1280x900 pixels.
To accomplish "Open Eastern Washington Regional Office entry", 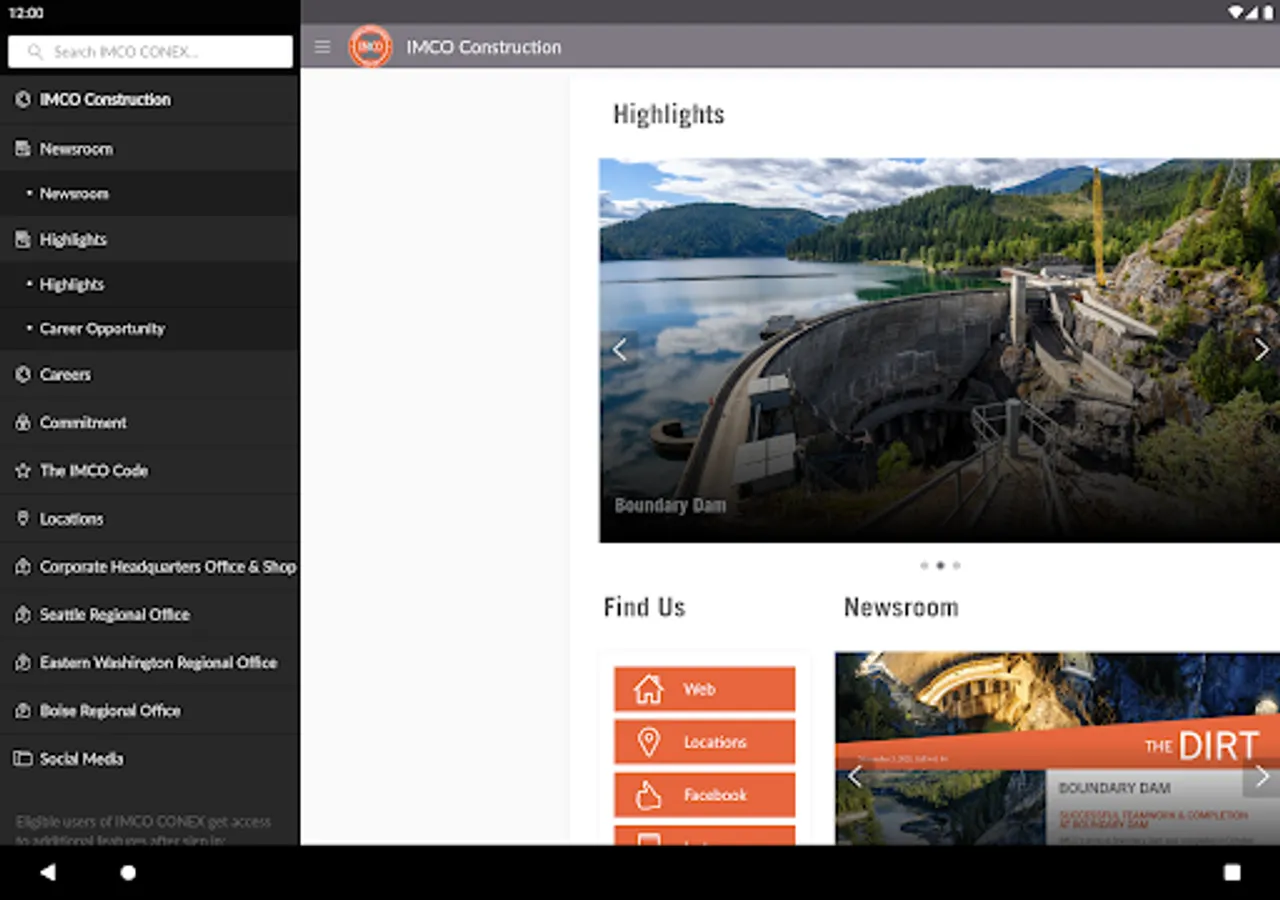I will [x=150, y=663].
